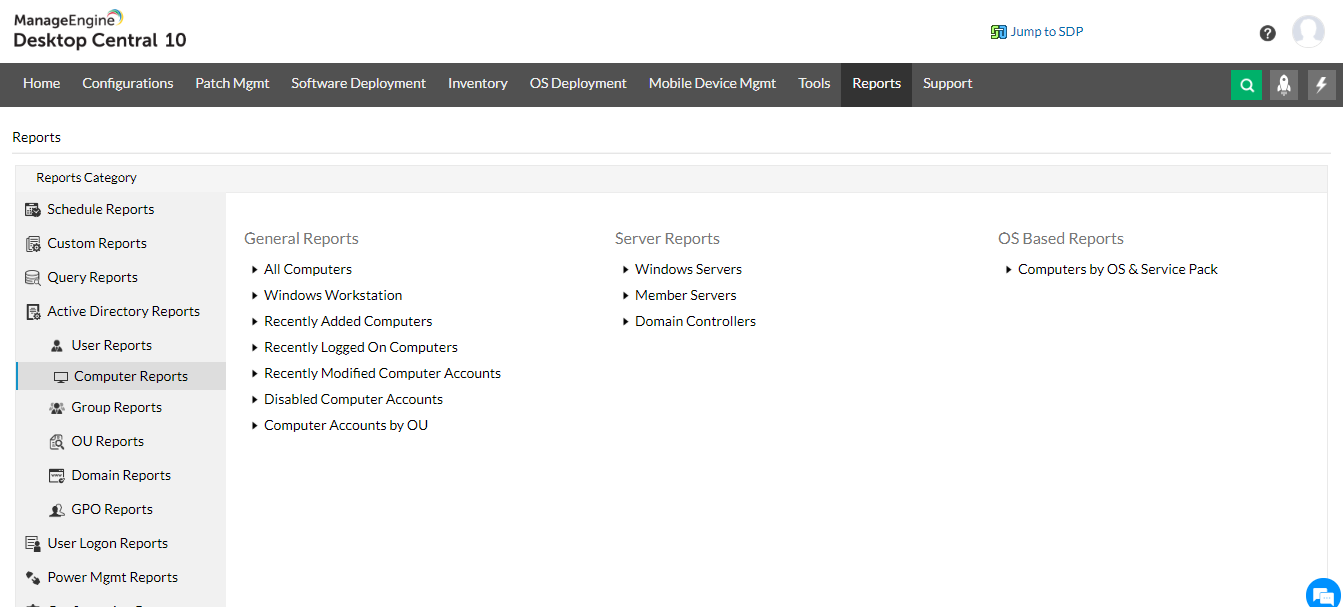Image resolution: width=1343 pixels, height=607 pixels.
Task: Click the Schedule Reports icon
Action: (x=32, y=210)
